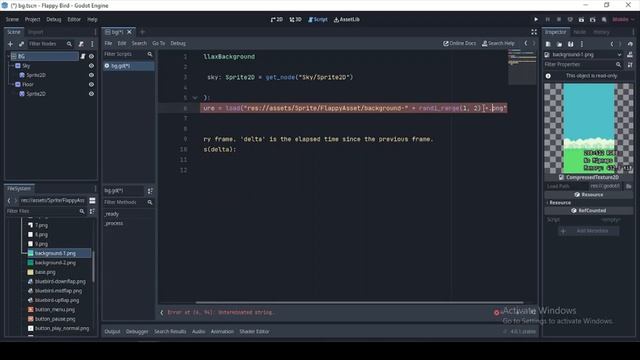Open the Debugger bottom panel

point(137,331)
